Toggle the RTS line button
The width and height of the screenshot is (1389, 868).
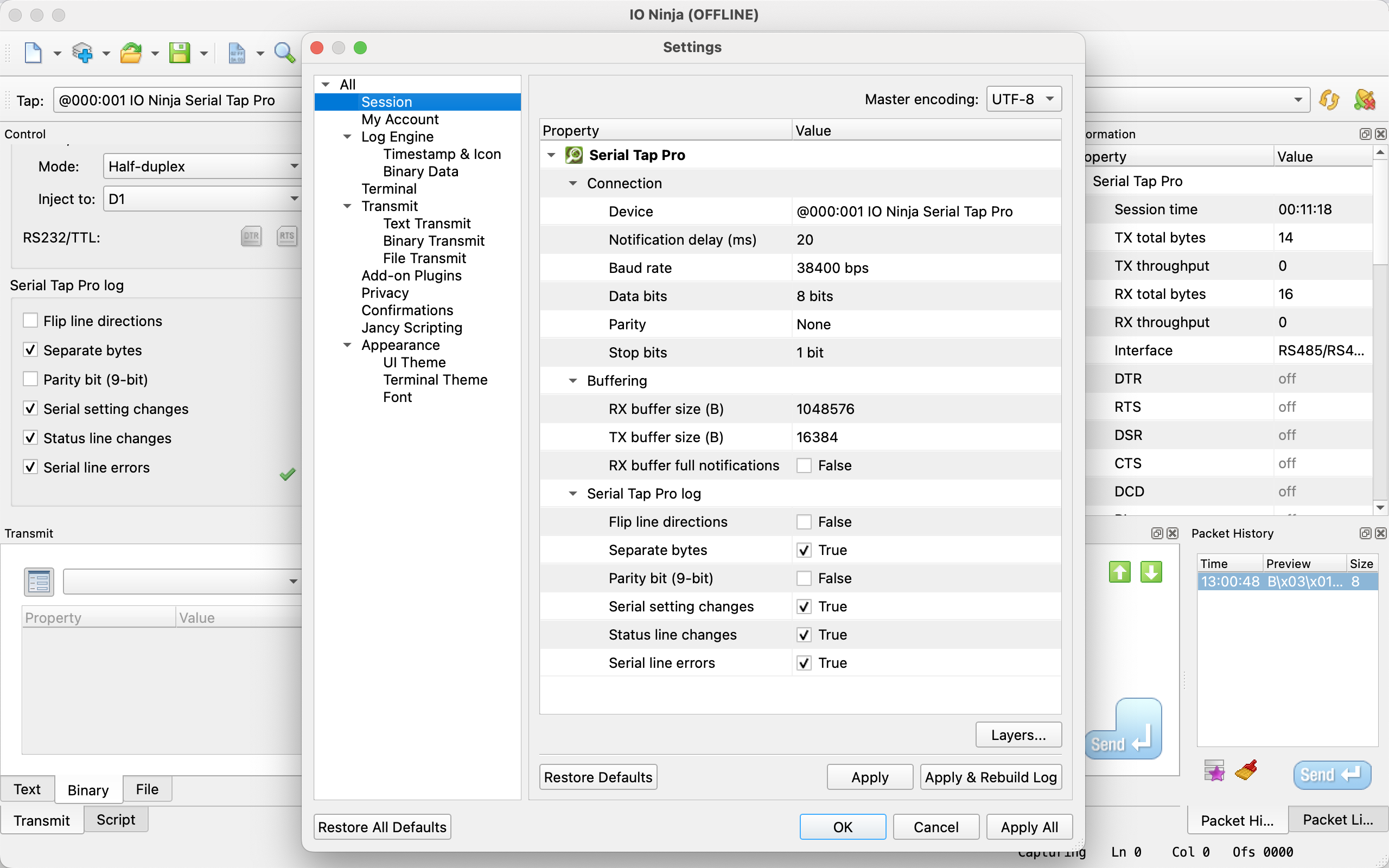[x=286, y=236]
